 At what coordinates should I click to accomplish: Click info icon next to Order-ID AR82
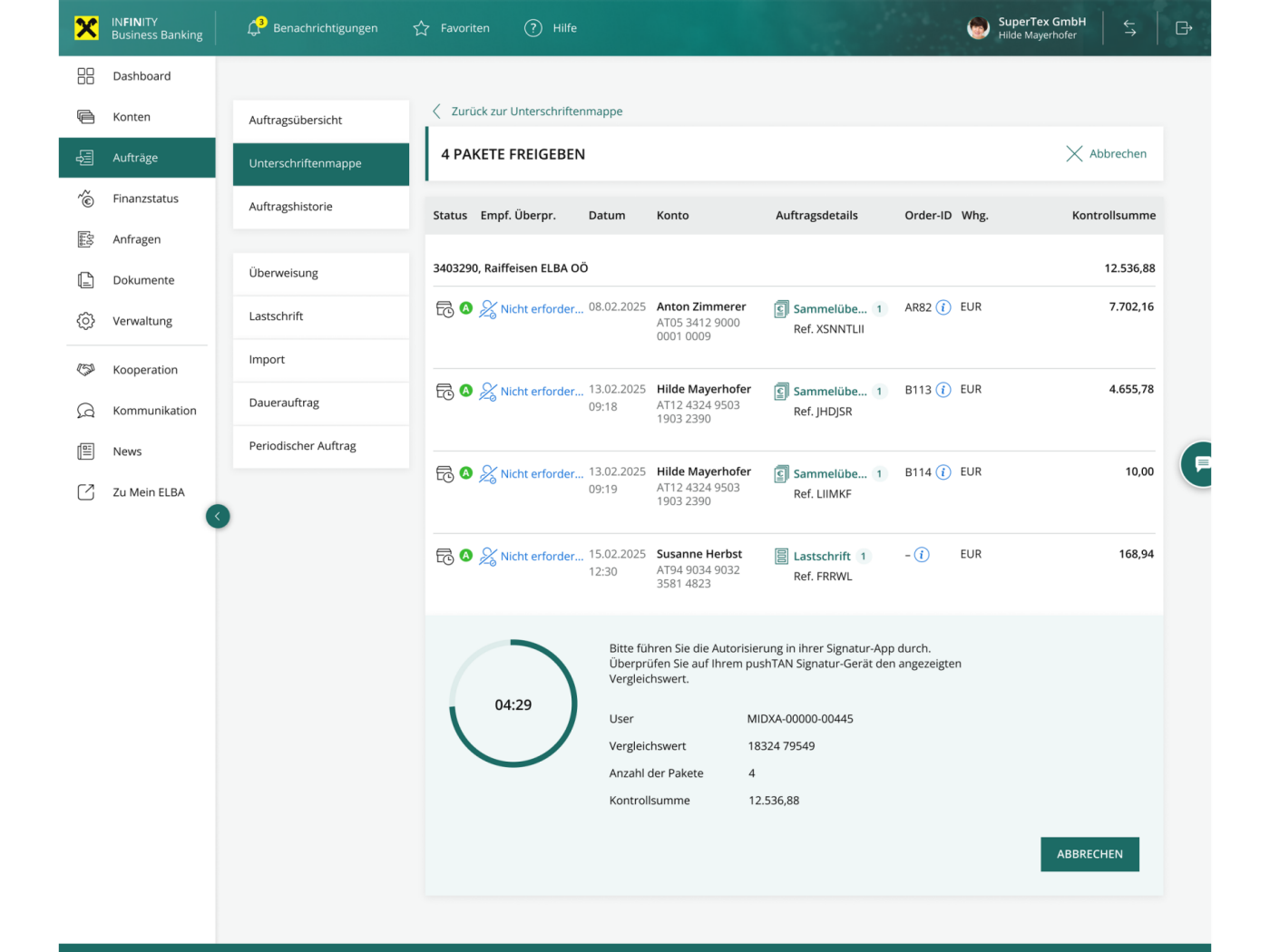[x=943, y=307]
